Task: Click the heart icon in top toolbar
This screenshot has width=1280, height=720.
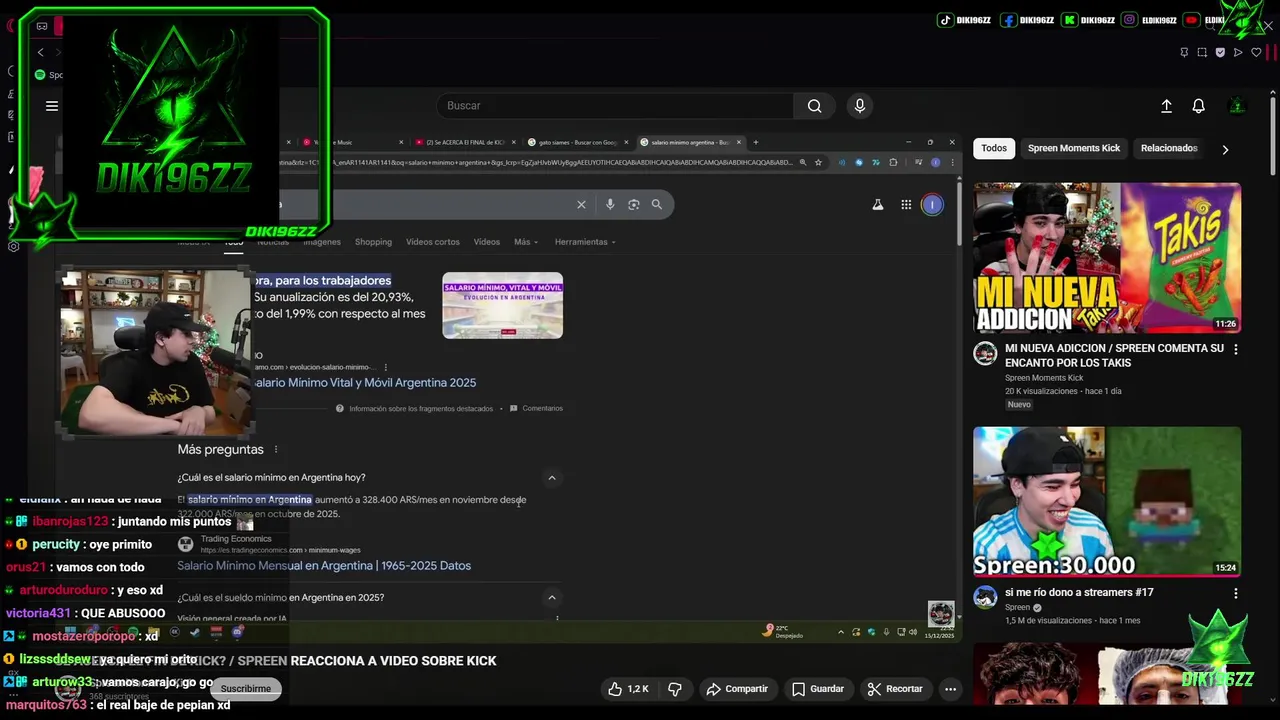Action: 1256,52
